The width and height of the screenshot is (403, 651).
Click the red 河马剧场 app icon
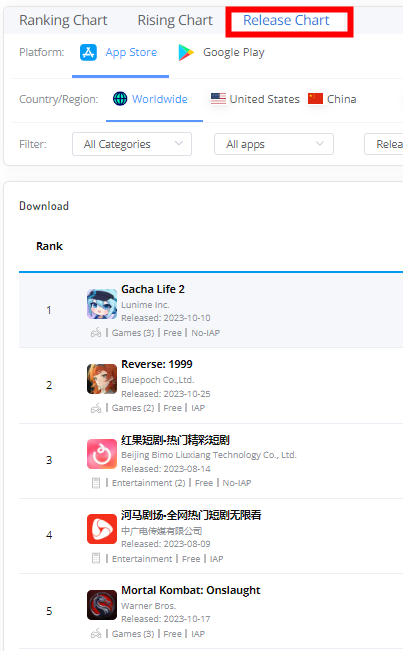click(x=102, y=529)
